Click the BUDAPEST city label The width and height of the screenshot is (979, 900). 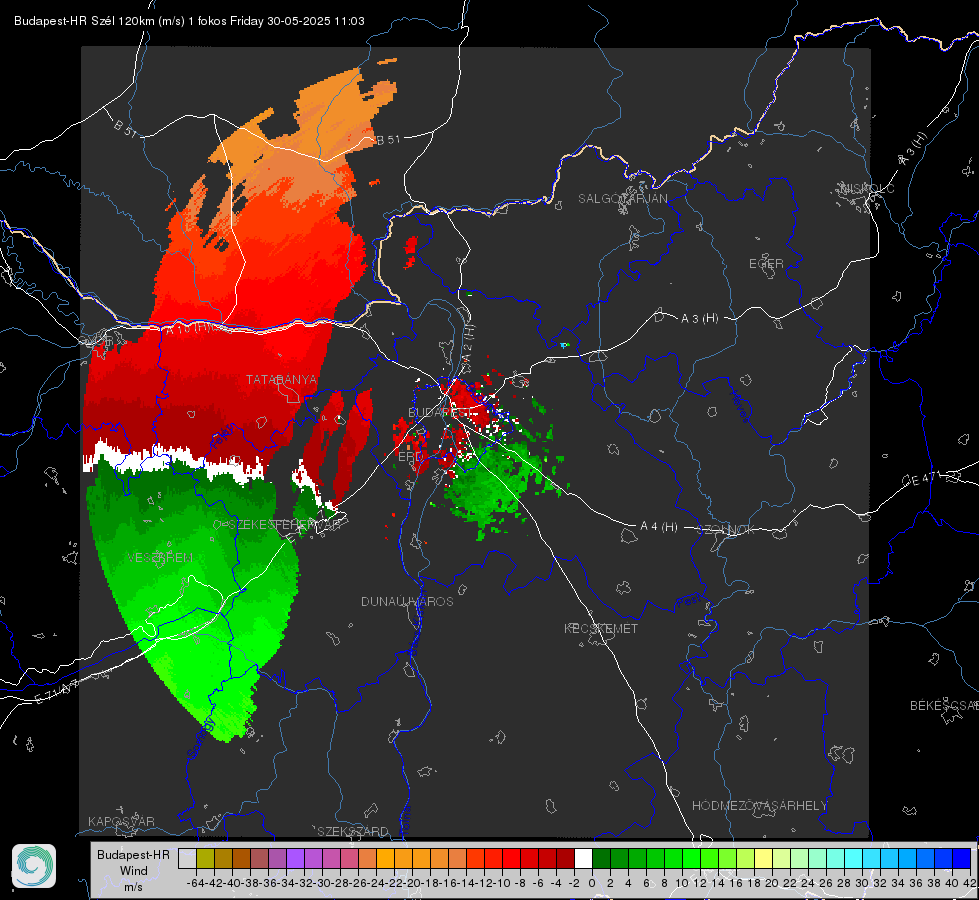440,412
